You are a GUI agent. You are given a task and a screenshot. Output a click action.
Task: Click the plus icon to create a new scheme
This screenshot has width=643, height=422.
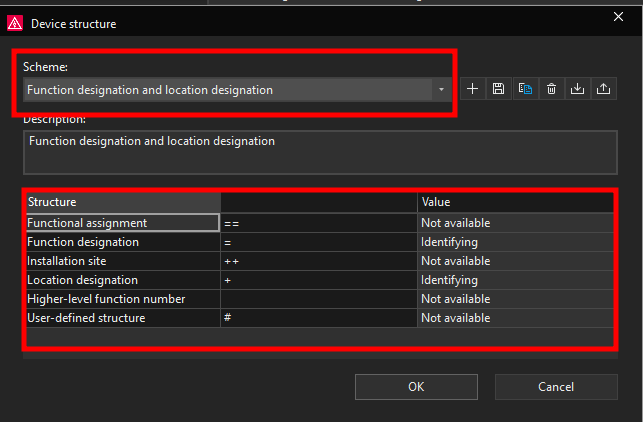pos(473,89)
